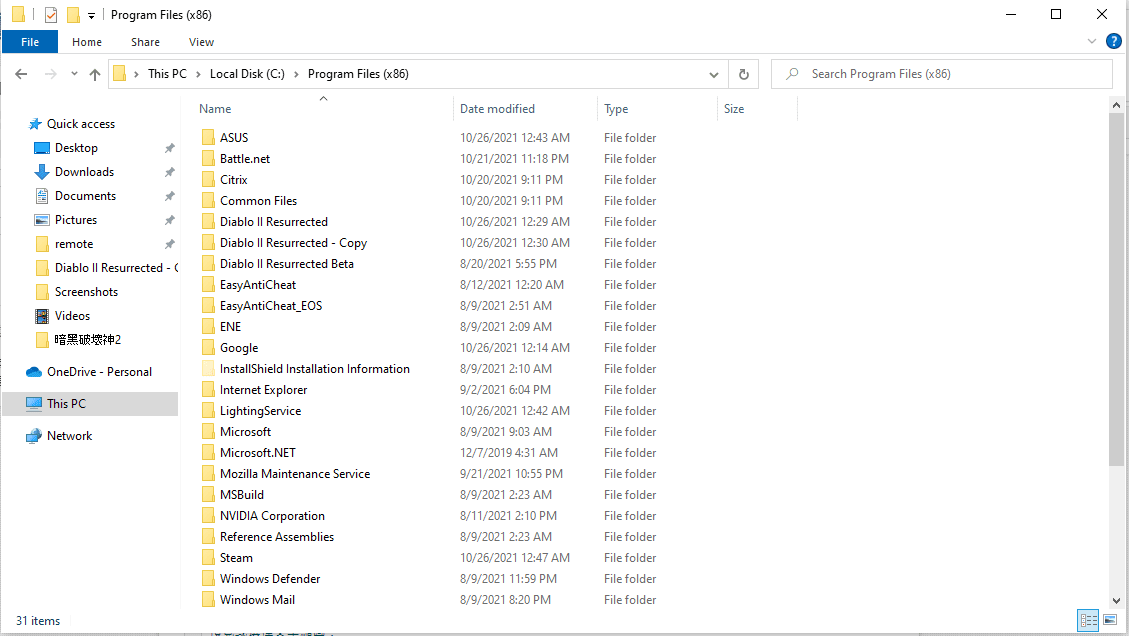Select the Mozilla Maintenance Service folder
The image size is (1129, 636).
click(295, 474)
